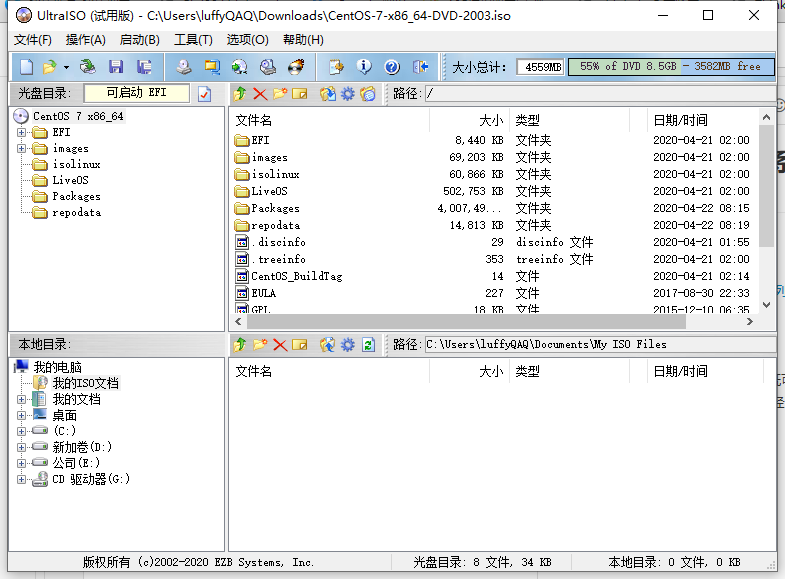Open the 工具(T) menu
Viewport: 785px width, 579px height.
tap(193, 40)
